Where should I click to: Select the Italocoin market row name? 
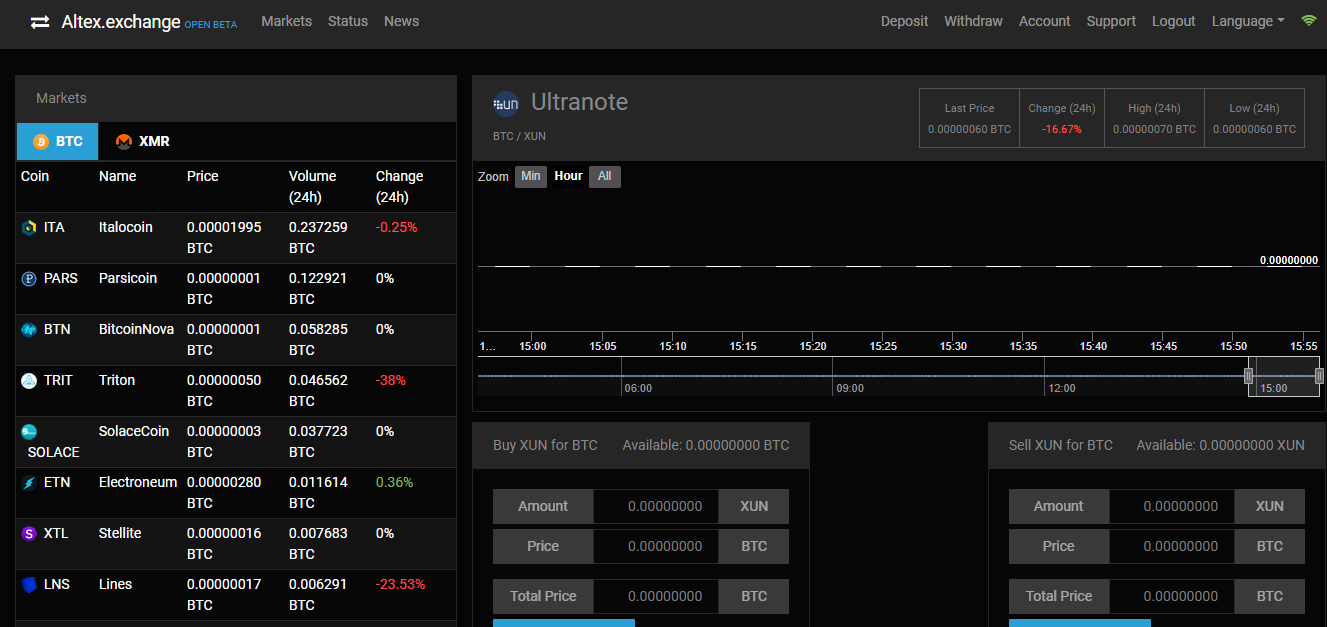point(126,228)
